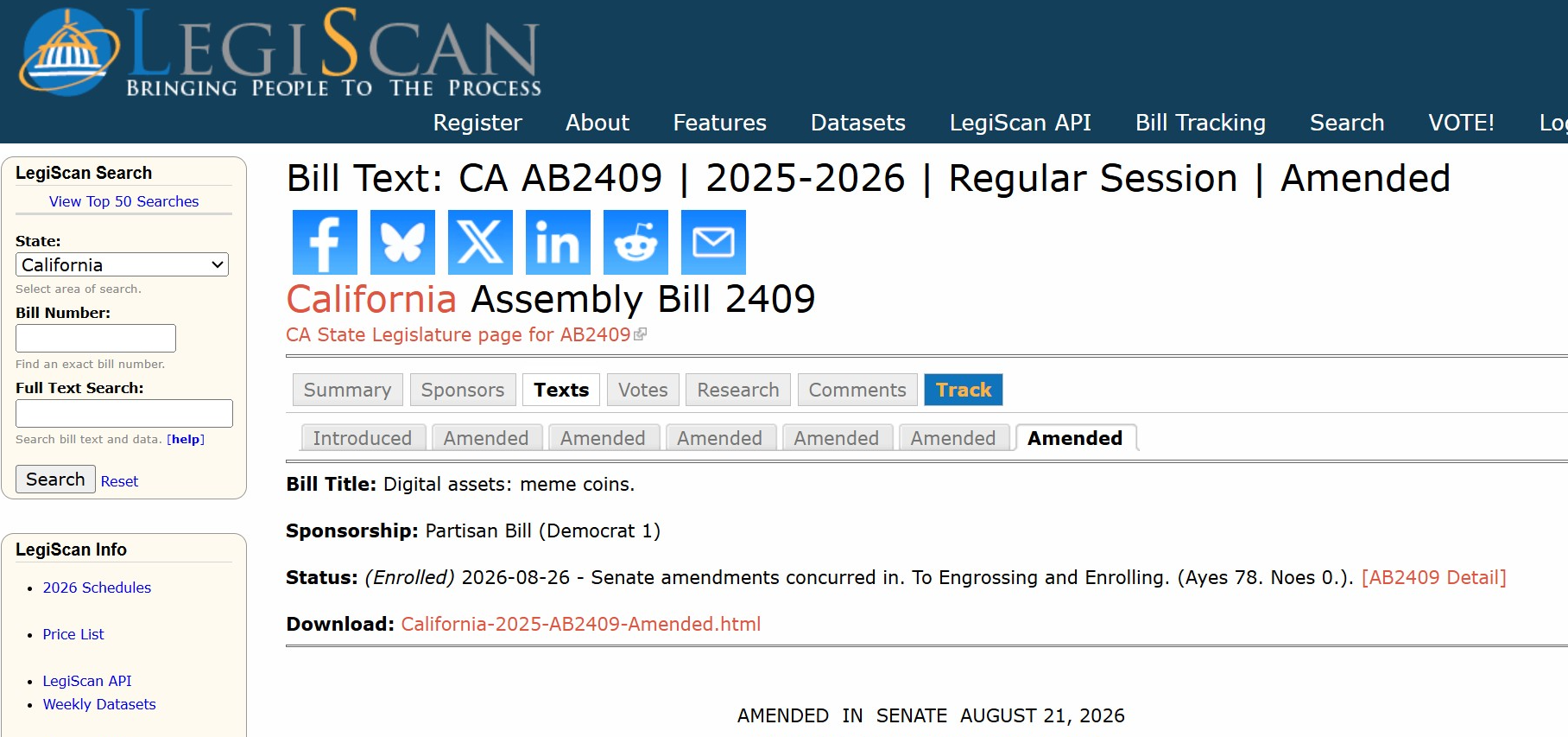This screenshot has width=1568, height=737.
Task: Click the Search button in sidebar
Action: [x=55, y=479]
